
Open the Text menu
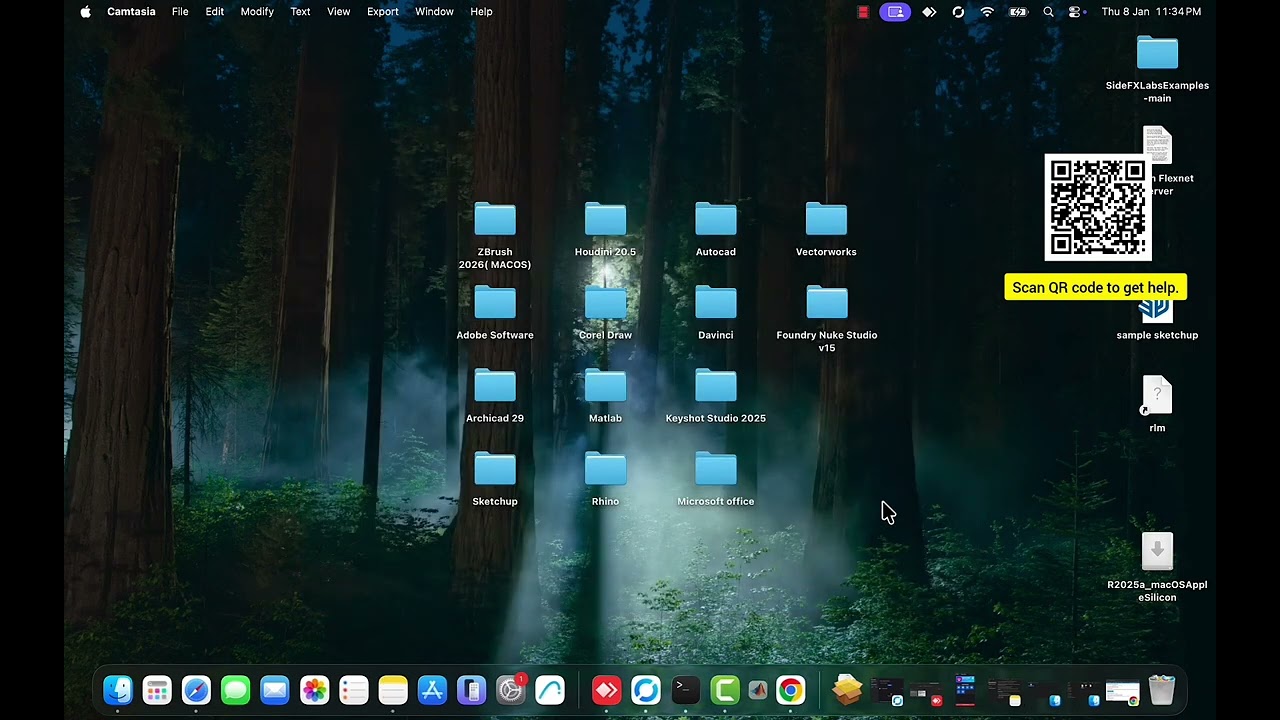point(300,12)
